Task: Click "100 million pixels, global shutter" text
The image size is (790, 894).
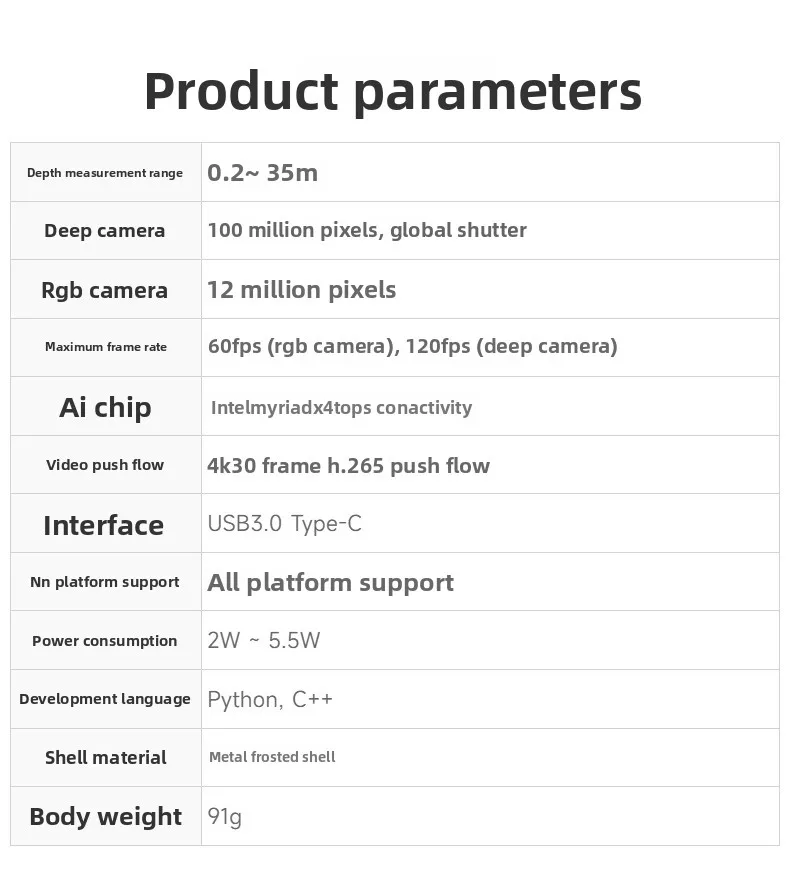Action: 366,230
